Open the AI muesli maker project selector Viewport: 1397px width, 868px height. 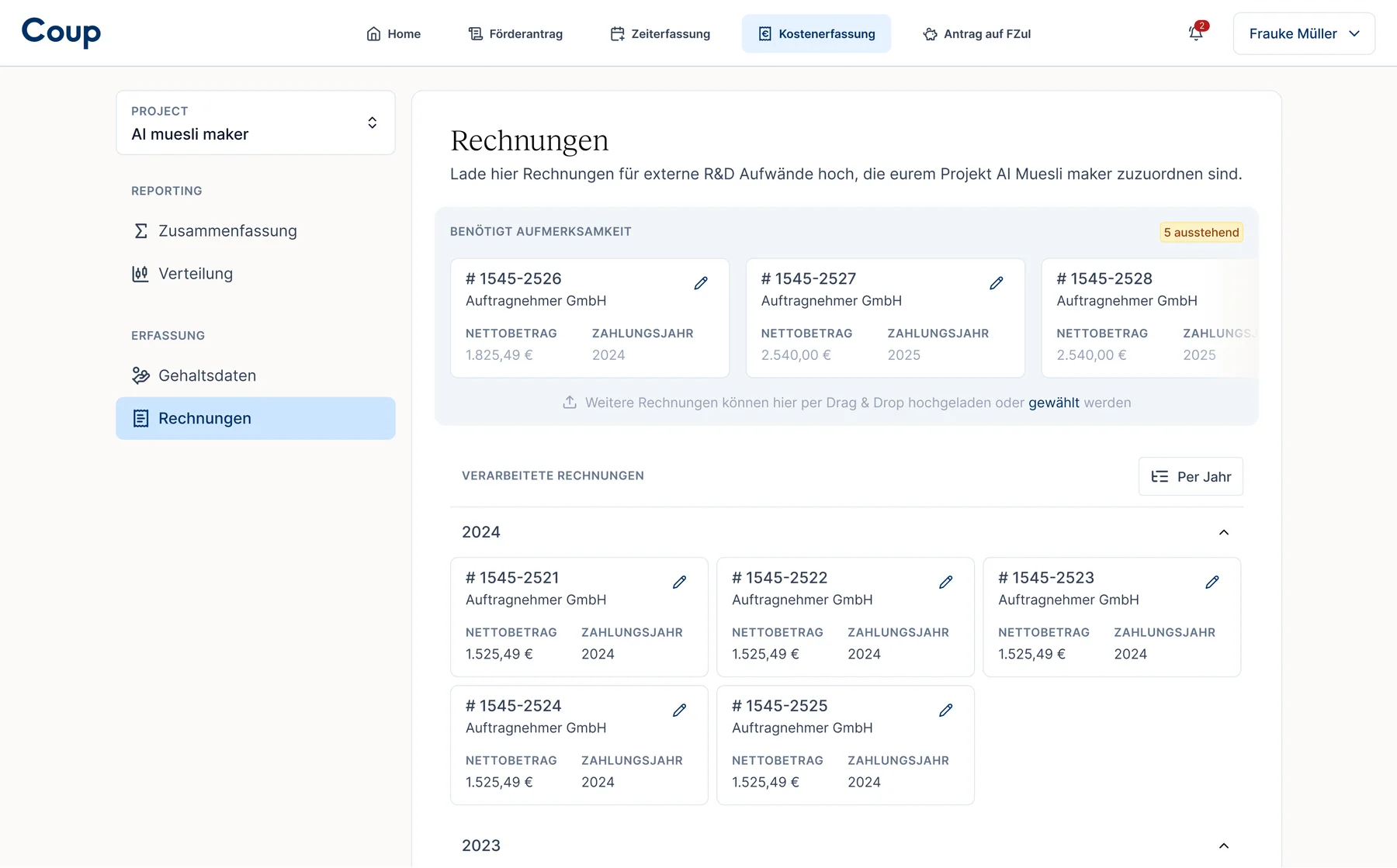click(x=255, y=123)
